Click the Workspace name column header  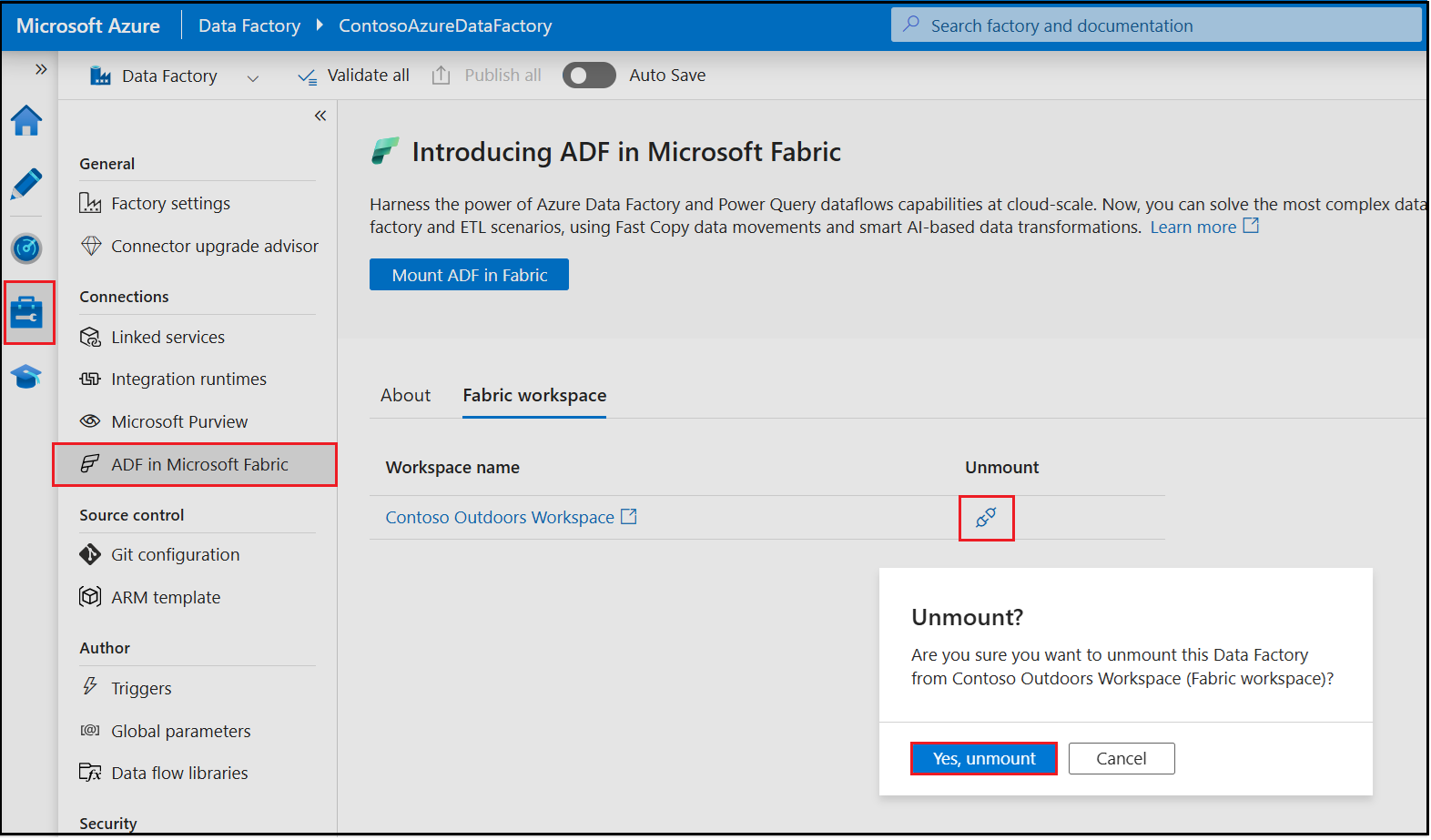[x=452, y=468]
